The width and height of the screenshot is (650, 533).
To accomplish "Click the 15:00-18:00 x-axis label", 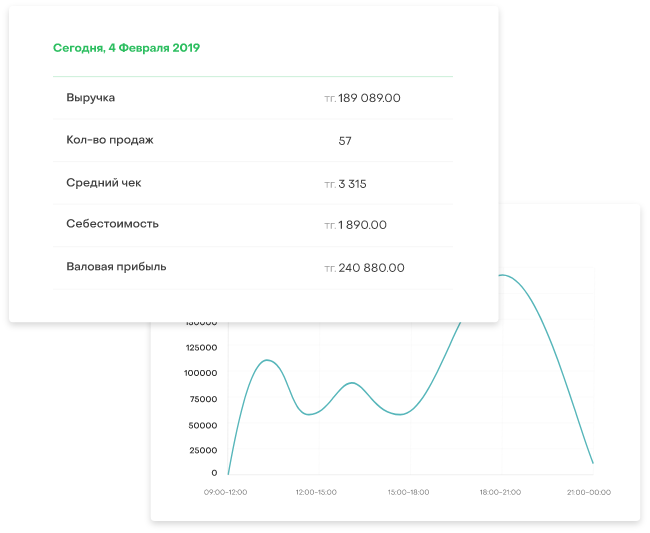I will [x=409, y=492].
